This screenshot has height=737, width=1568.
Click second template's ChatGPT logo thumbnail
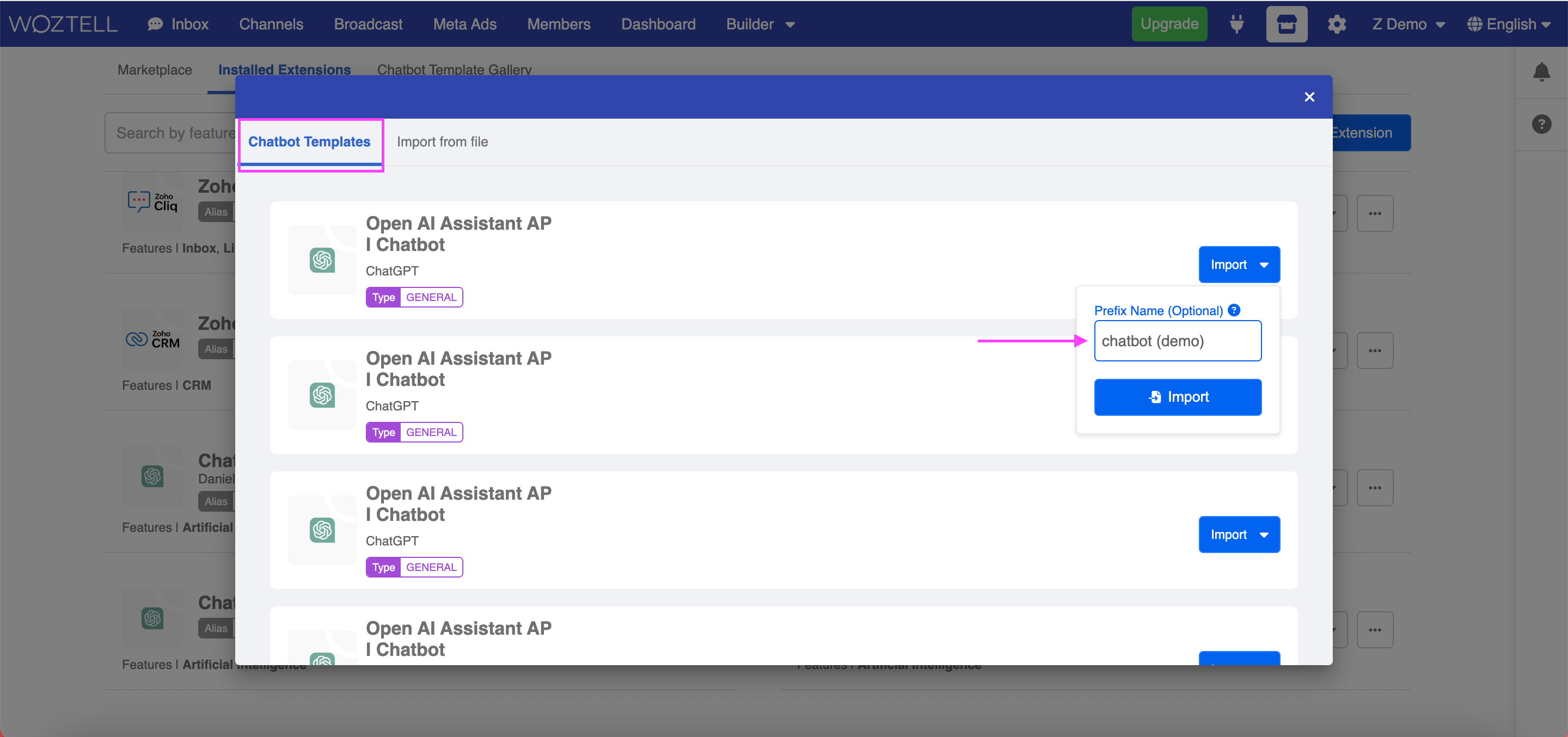[x=322, y=395]
